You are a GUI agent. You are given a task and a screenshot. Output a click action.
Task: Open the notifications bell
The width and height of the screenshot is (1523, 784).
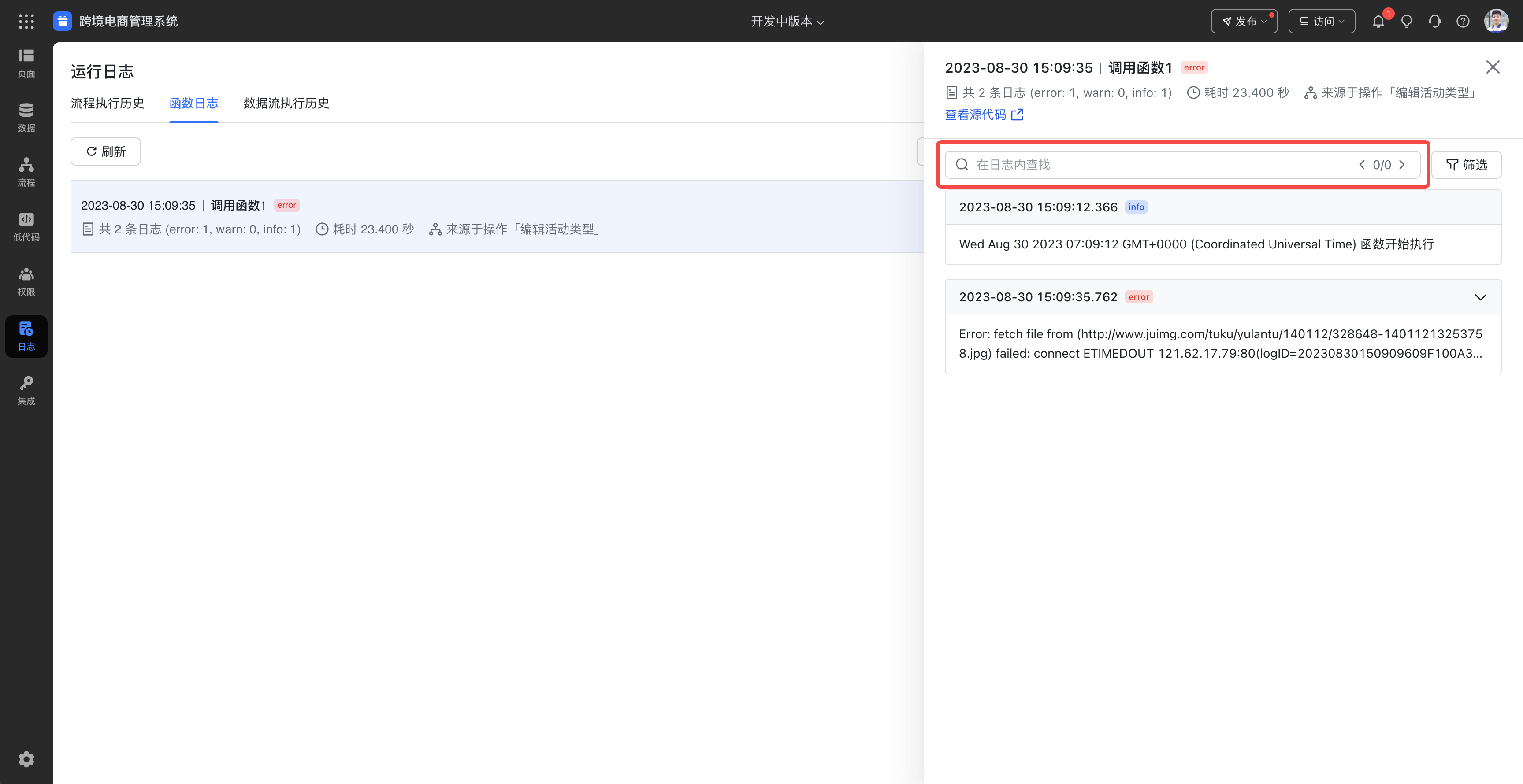[1378, 21]
